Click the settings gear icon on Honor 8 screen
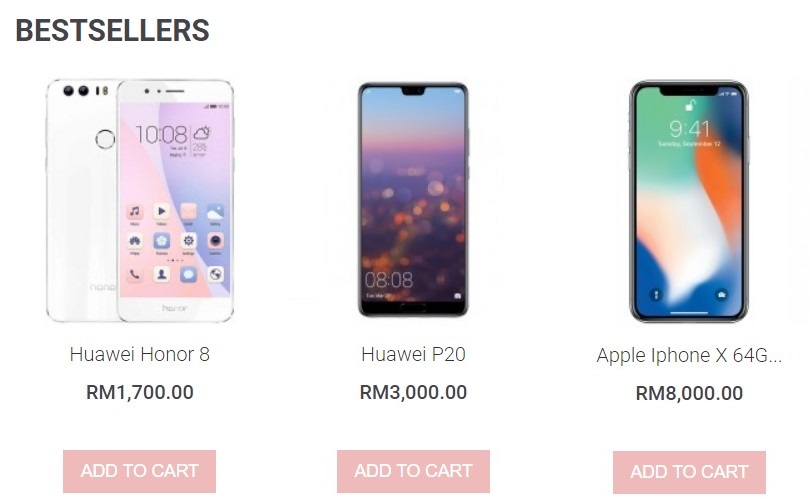The height and width of the screenshot is (502, 810). coord(189,241)
